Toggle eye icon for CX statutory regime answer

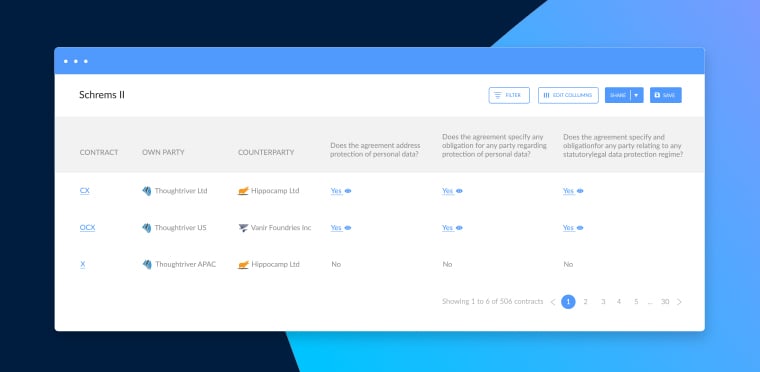[580, 191]
